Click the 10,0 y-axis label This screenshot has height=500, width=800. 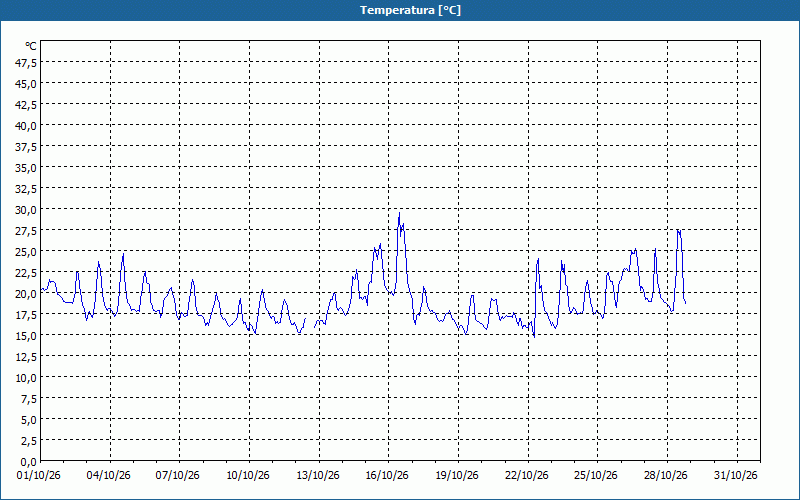click(x=27, y=378)
